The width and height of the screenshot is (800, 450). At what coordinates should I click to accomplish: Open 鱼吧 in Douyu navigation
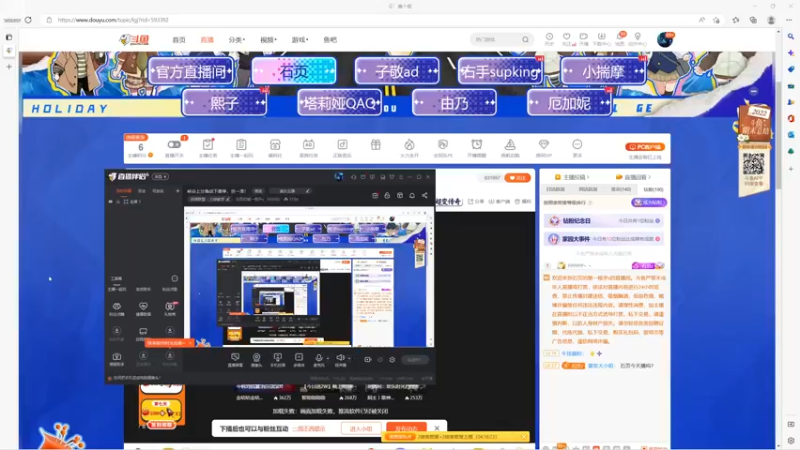(x=330, y=40)
